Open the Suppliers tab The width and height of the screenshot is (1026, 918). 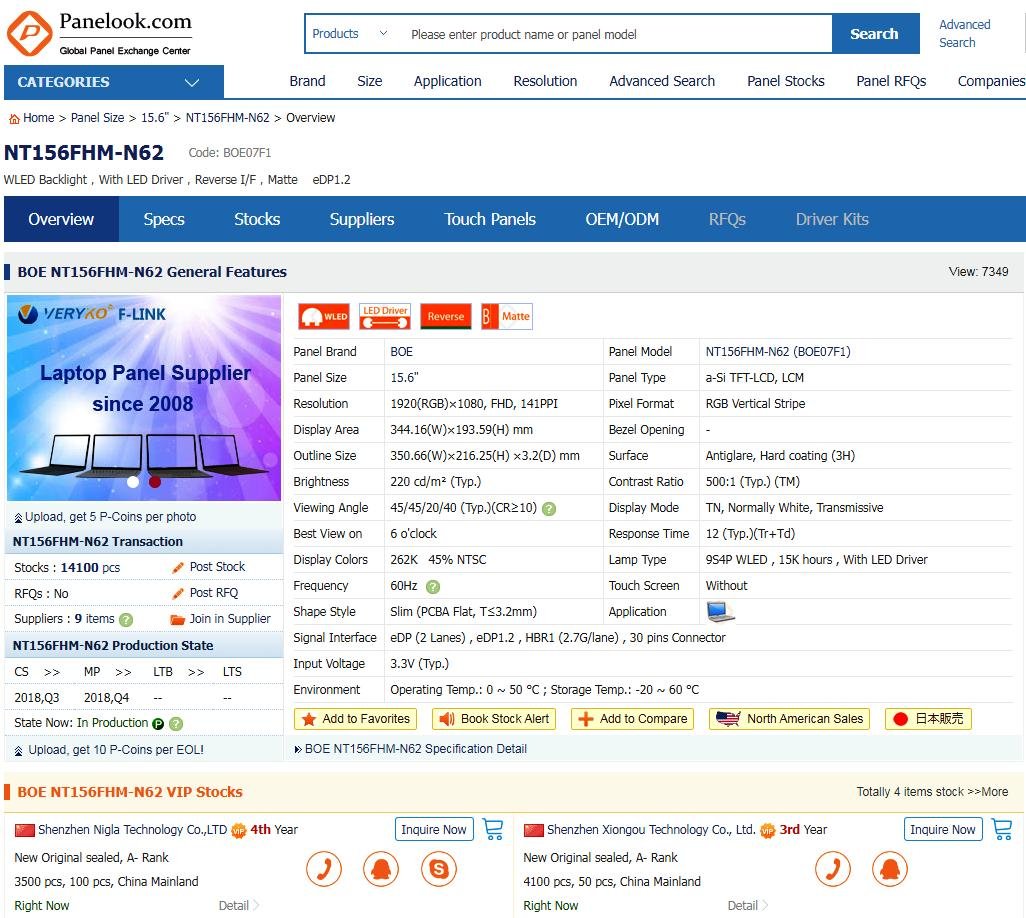click(x=362, y=219)
